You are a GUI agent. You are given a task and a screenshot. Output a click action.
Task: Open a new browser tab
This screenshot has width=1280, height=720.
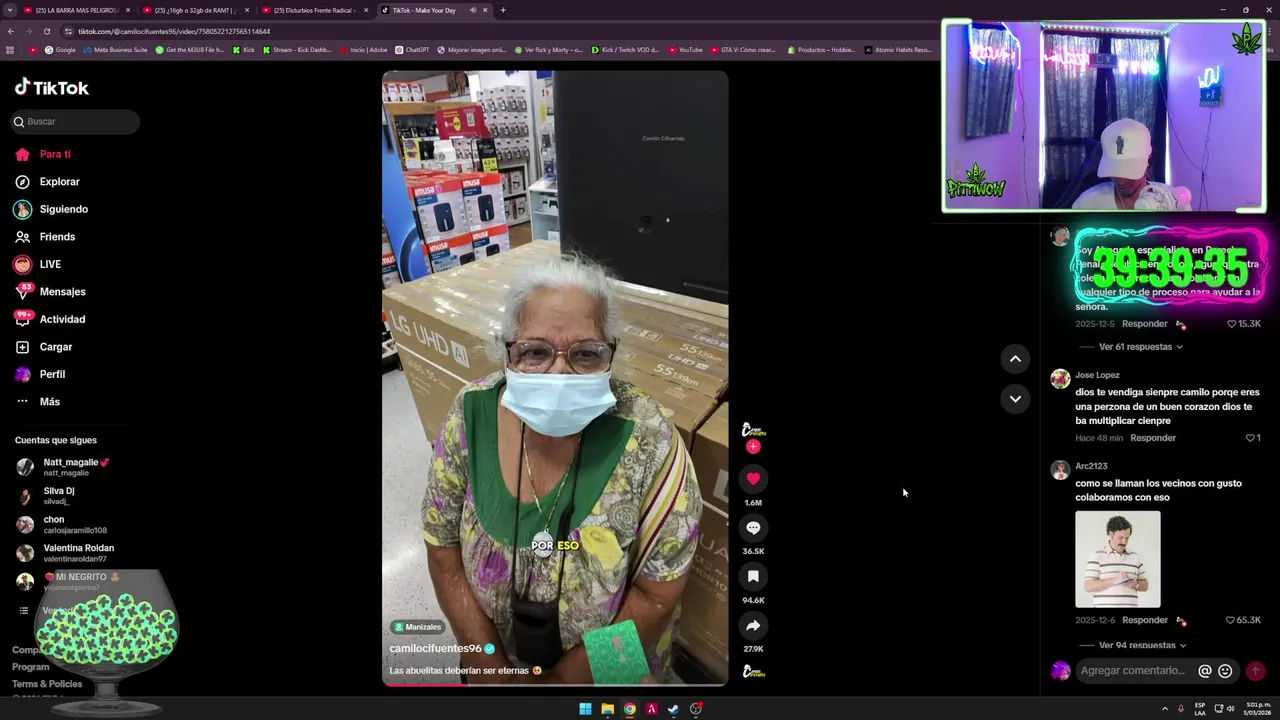(x=503, y=10)
